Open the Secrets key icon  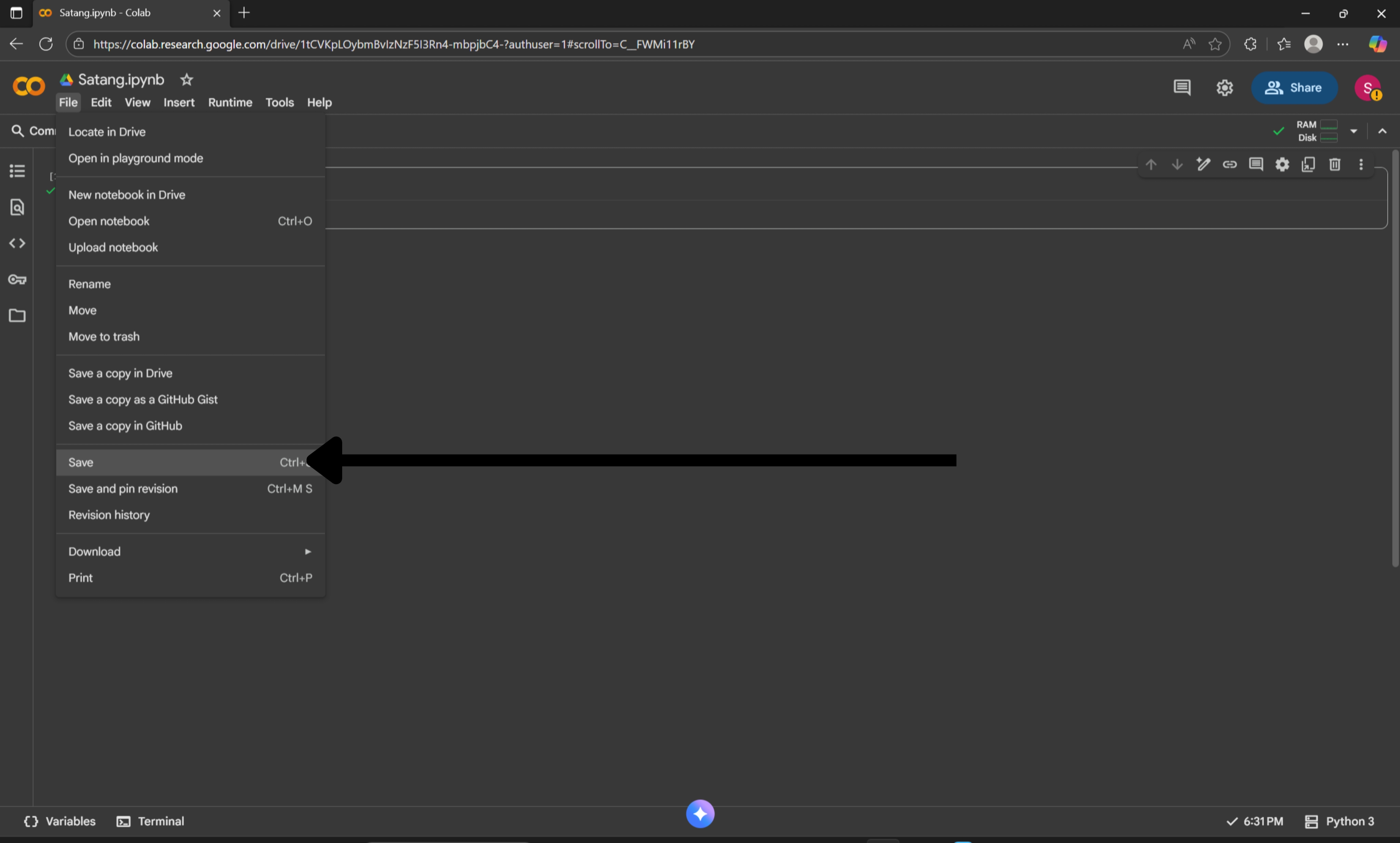[x=17, y=280]
